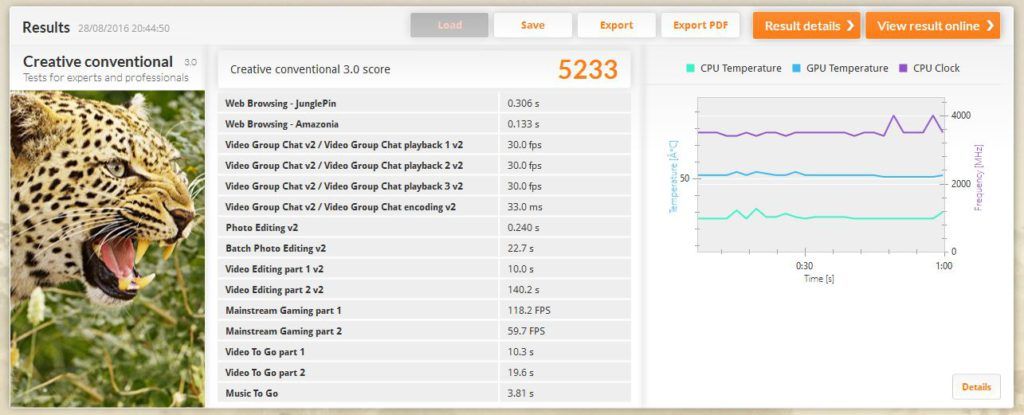Click the Creative conventional 3.0 score label

pos(310,69)
